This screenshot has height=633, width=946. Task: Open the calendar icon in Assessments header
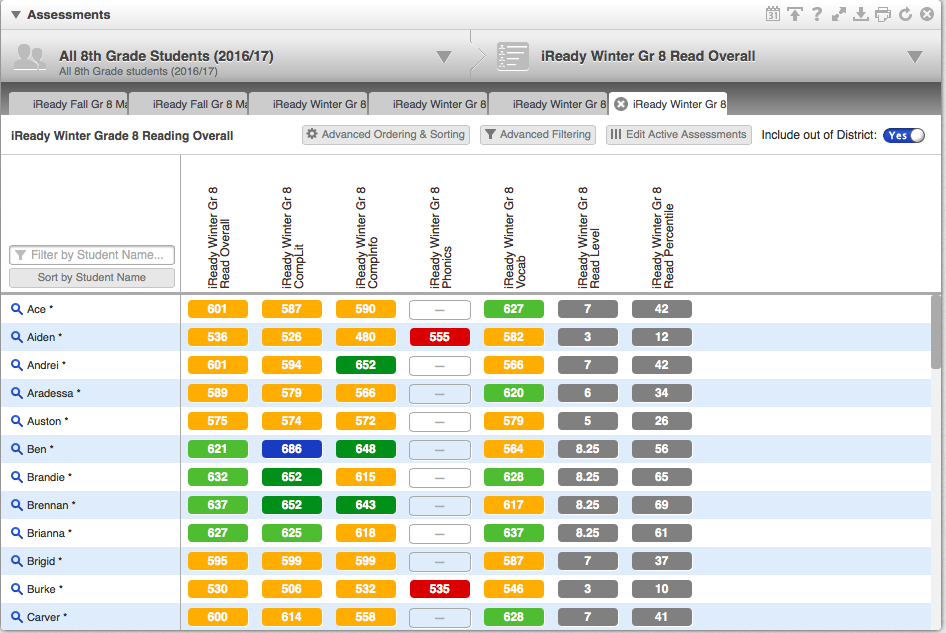pyautogui.click(x=772, y=14)
